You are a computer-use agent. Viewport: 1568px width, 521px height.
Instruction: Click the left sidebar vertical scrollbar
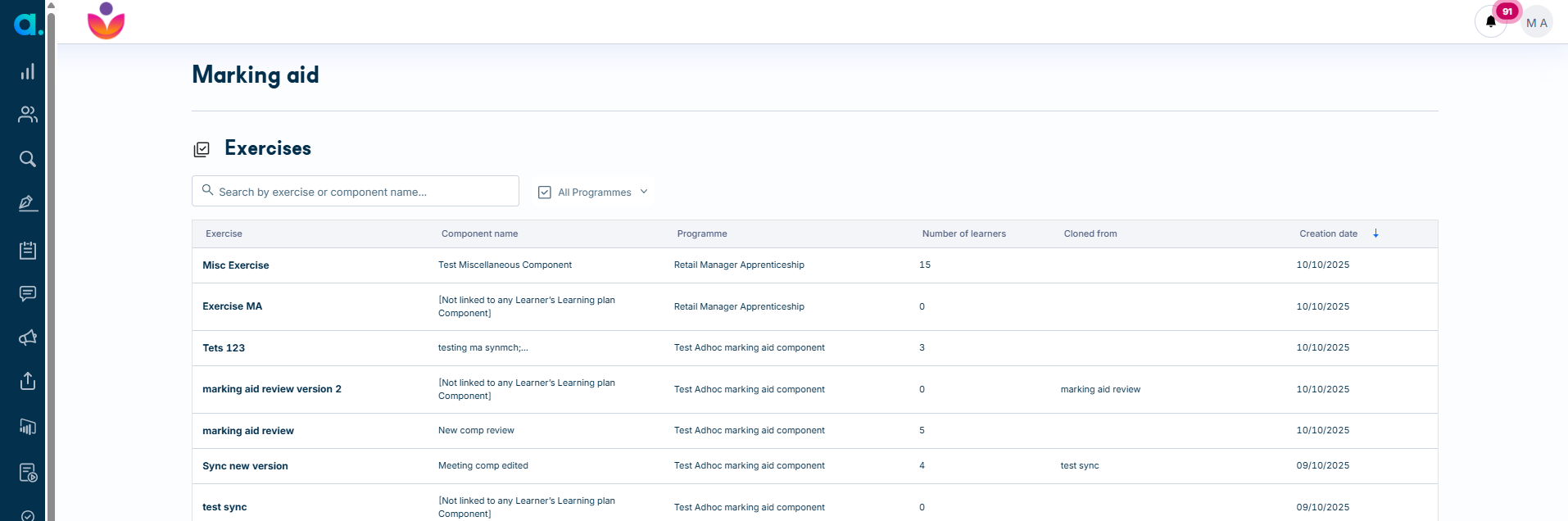51,260
